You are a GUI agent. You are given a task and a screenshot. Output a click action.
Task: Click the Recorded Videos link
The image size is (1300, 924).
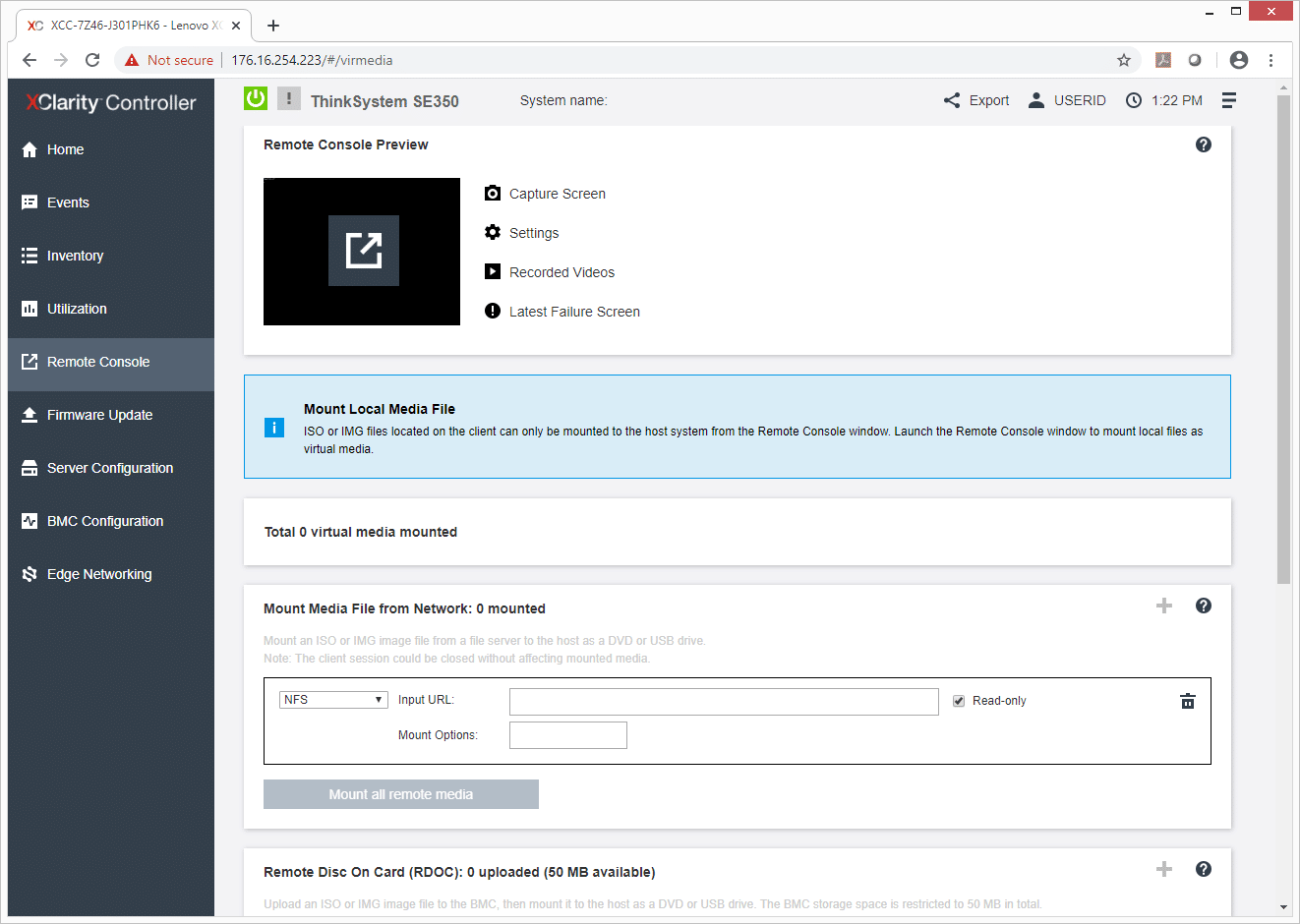point(561,272)
